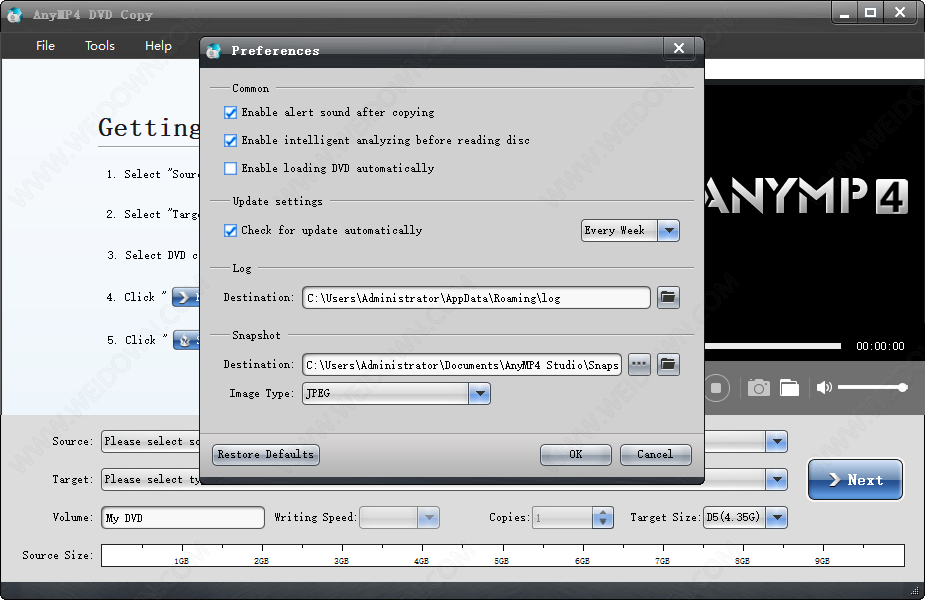The image size is (925, 600).
Task: Mute audio with the speaker icon
Action: pos(824,388)
